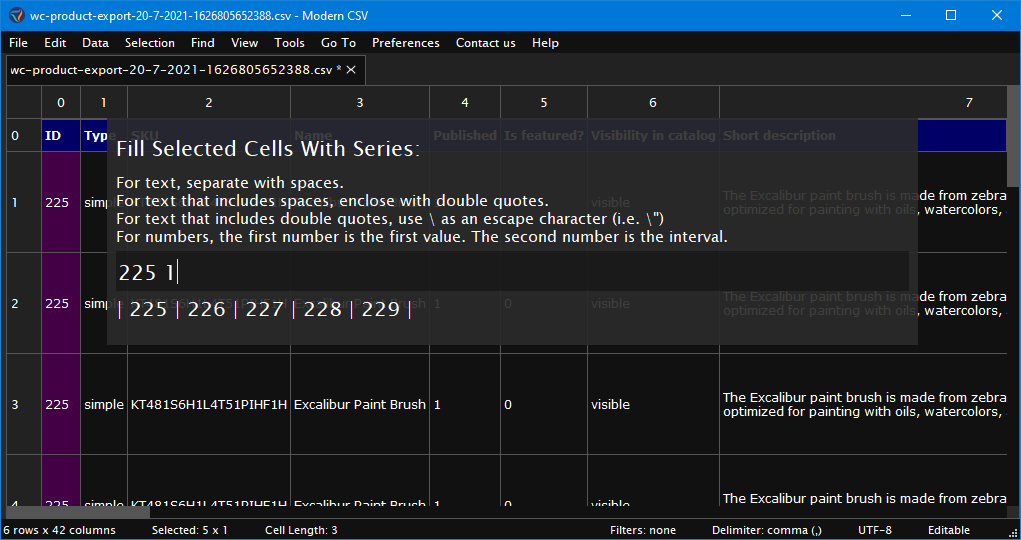Open the Preferences menu

pyautogui.click(x=406, y=43)
